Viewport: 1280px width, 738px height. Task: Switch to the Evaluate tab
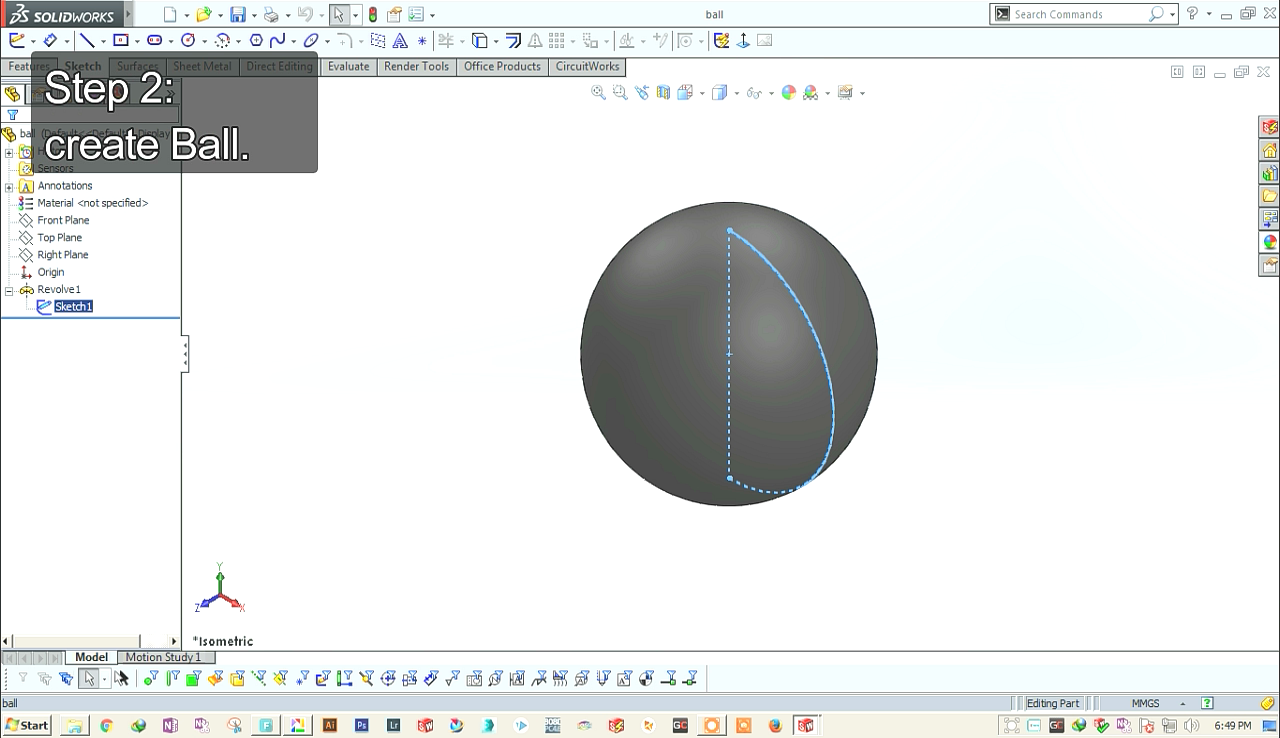348,66
